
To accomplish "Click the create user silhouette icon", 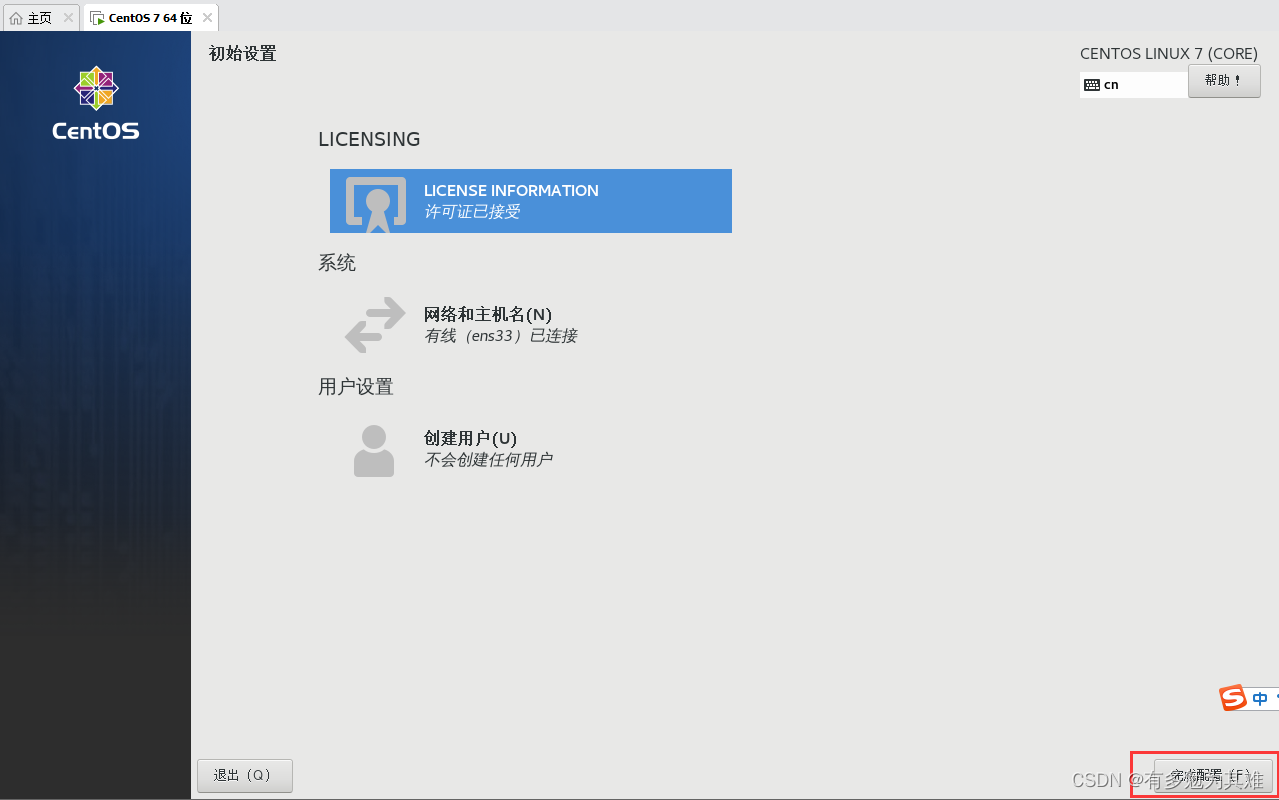I will click(x=374, y=450).
